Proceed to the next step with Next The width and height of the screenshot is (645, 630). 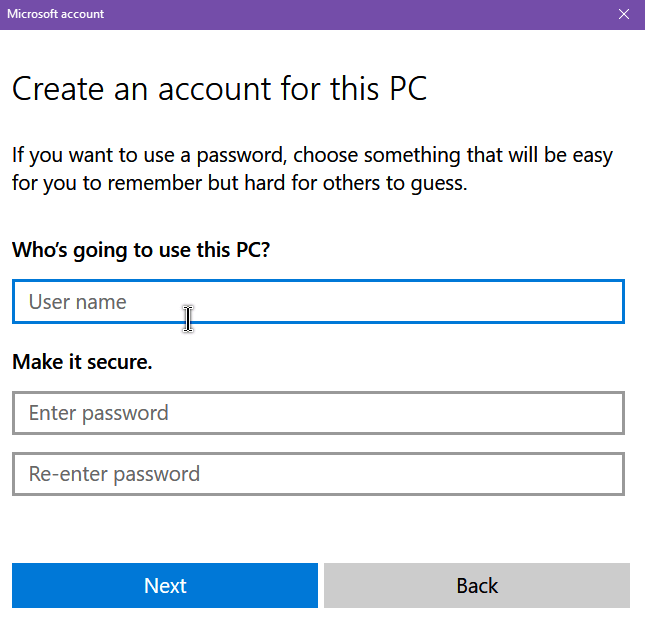165,585
